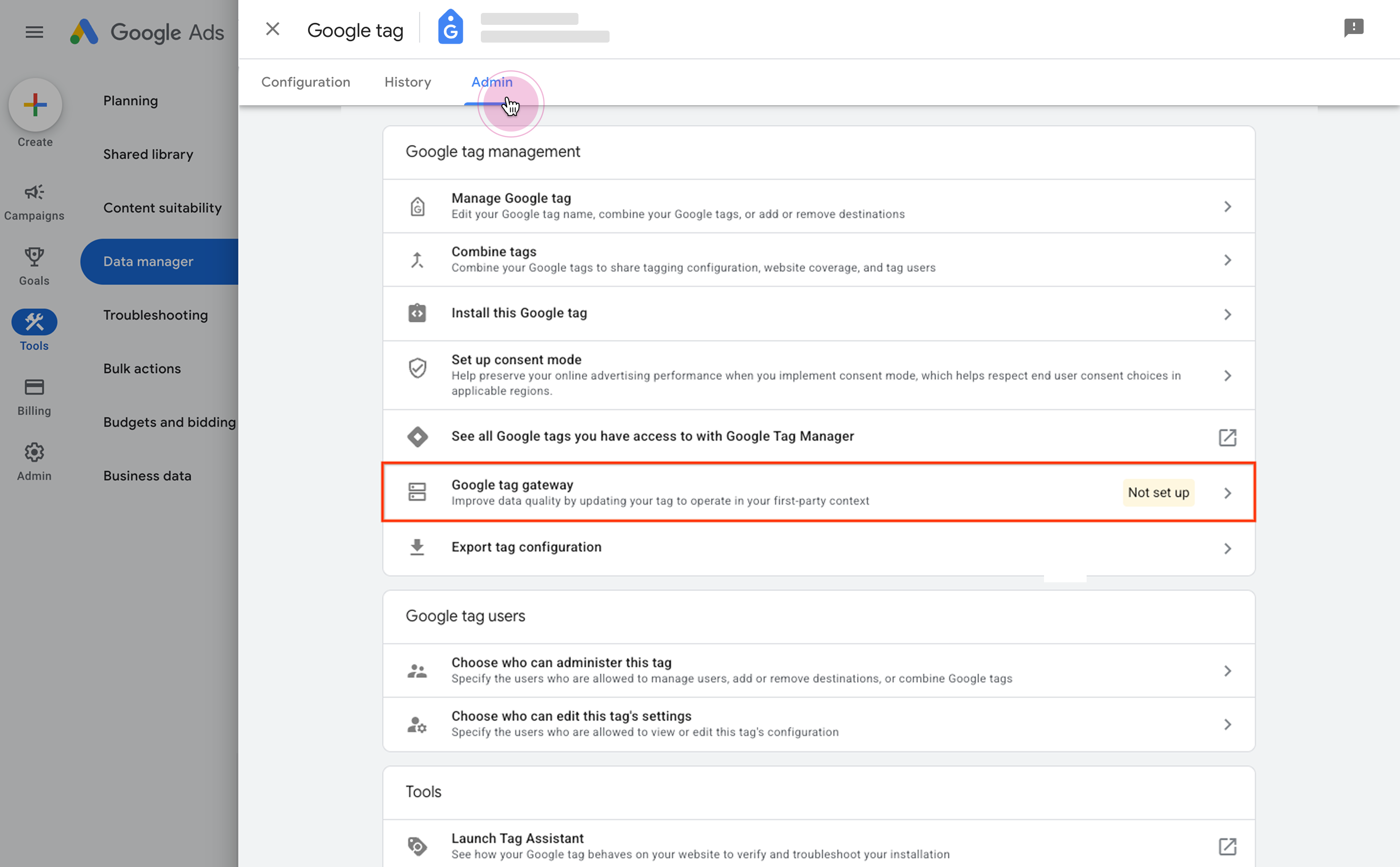The height and width of the screenshot is (867, 1400).
Task: Select Data manager menu item
Action: [x=159, y=261]
